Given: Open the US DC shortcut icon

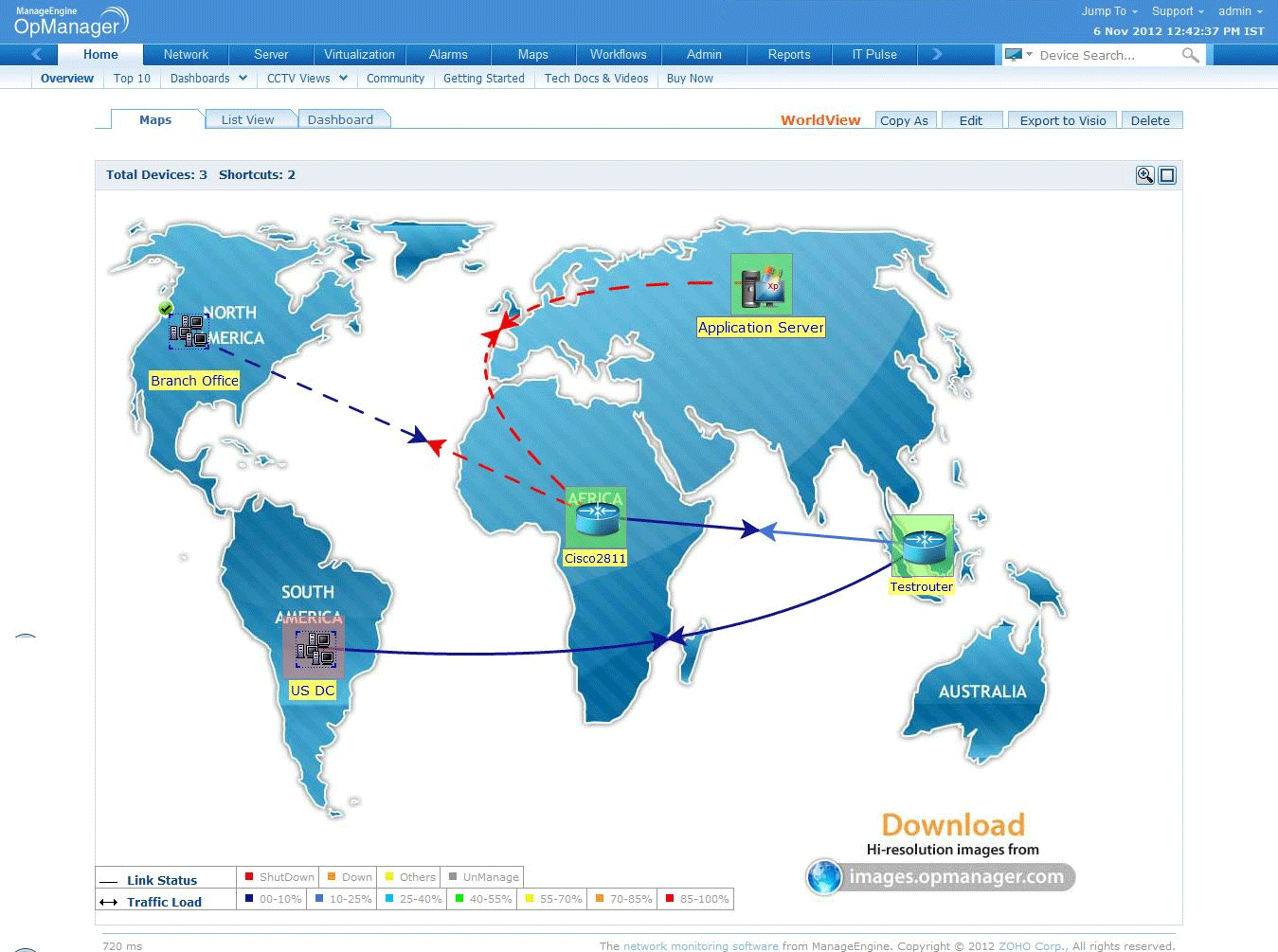Looking at the screenshot, I should coord(315,648).
